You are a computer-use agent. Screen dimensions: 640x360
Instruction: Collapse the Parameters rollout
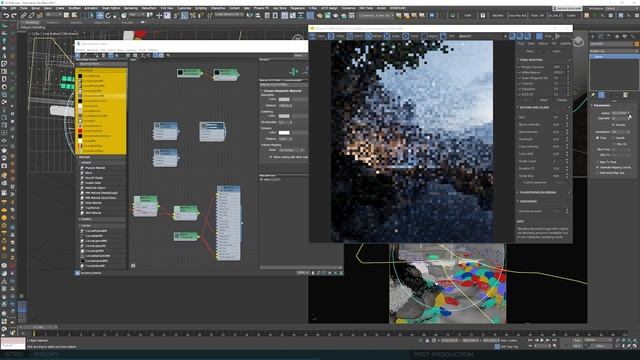click(x=602, y=105)
